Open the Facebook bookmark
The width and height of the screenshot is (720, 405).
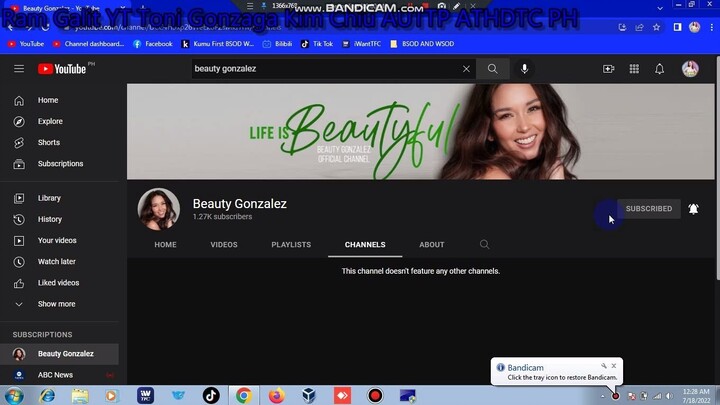coord(153,44)
